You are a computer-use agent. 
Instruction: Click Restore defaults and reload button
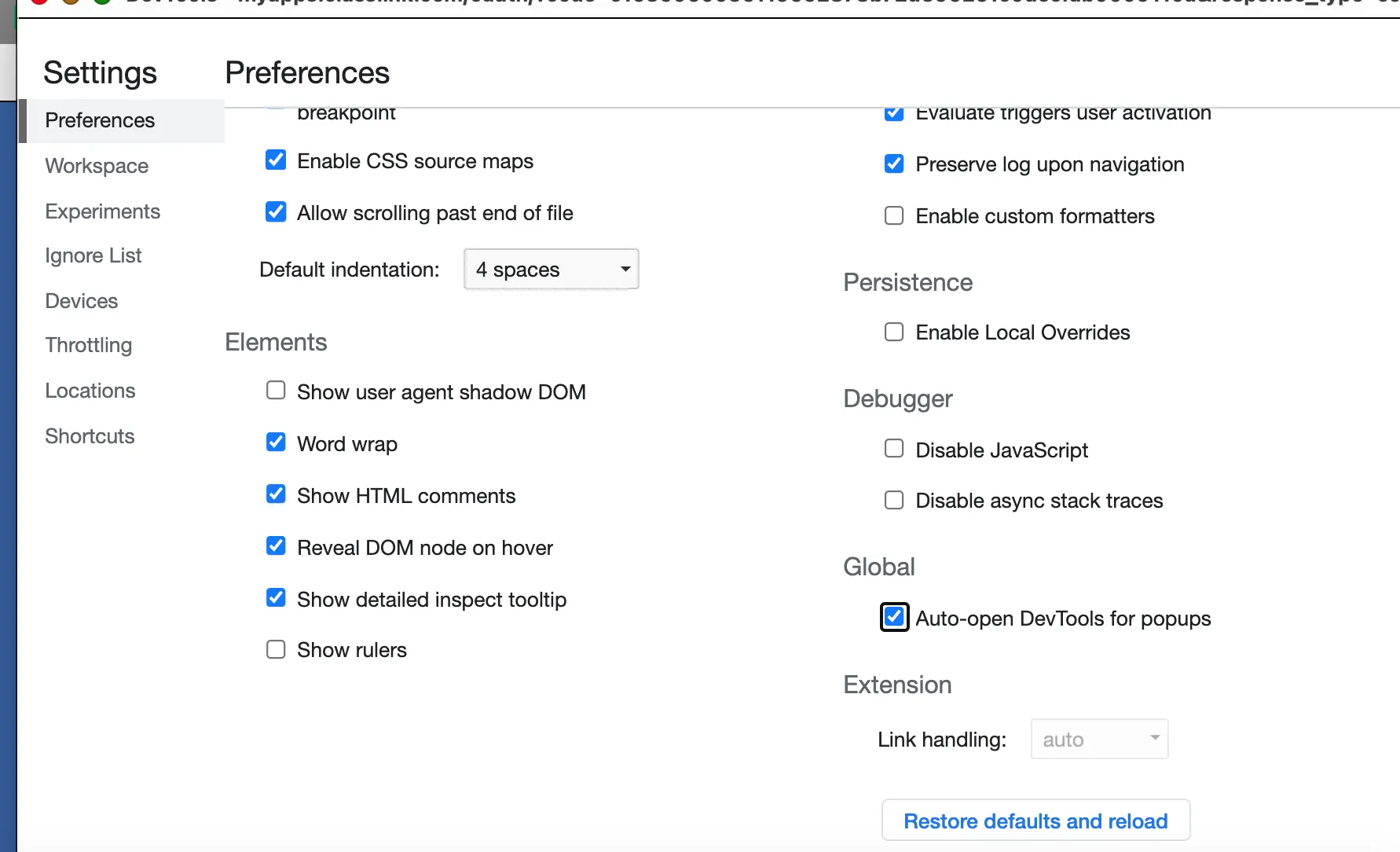tap(1035, 821)
